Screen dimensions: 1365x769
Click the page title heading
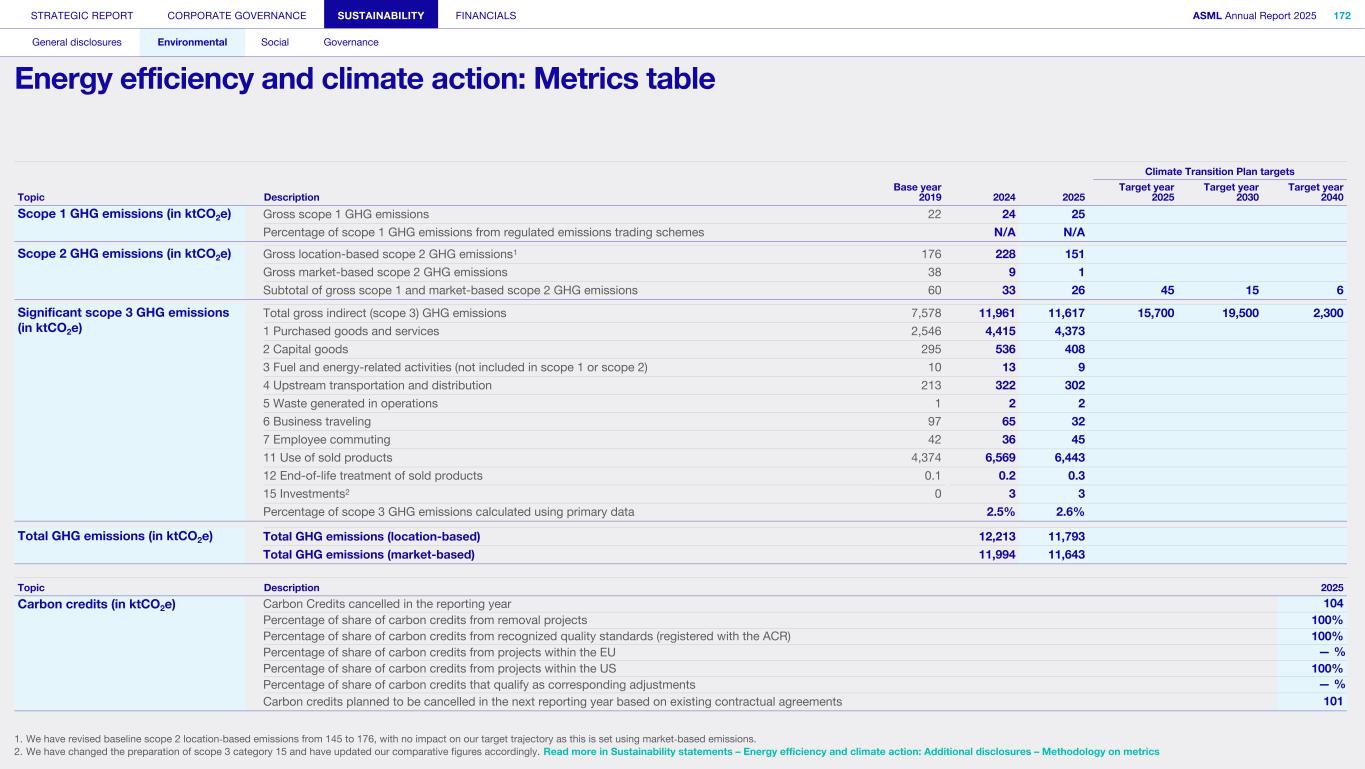(365, 79)
